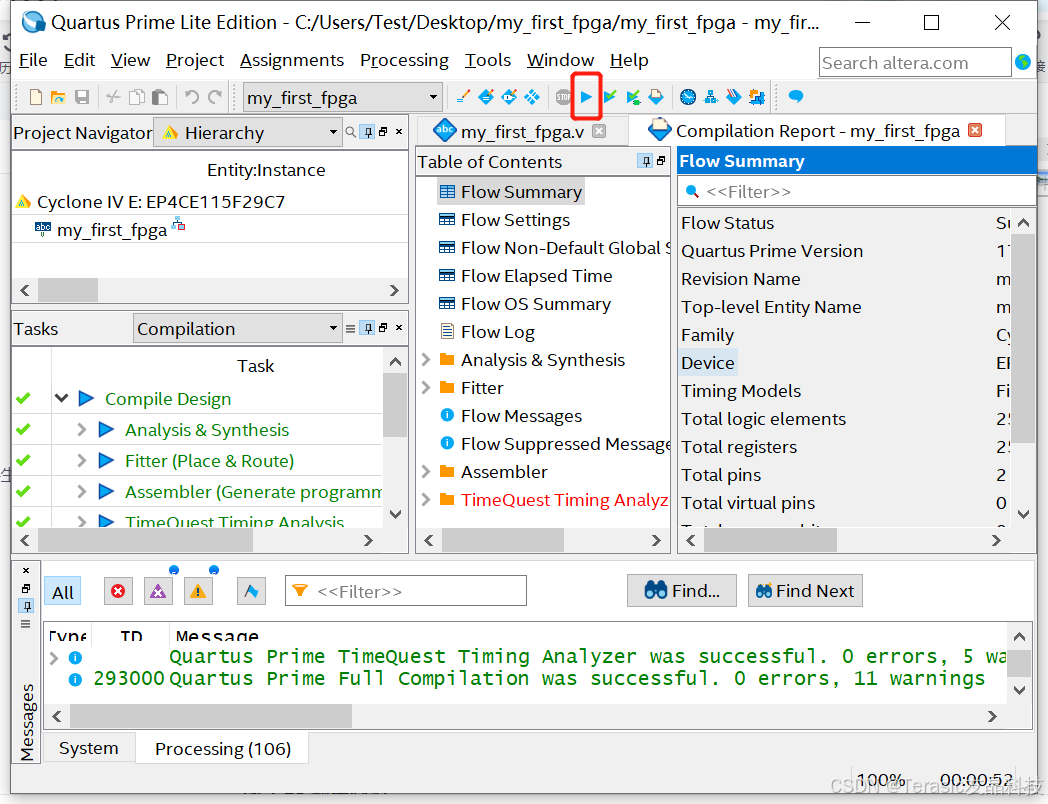
Task: Toggle the Tasks panel pin button
Action: (x=368, y=328)
